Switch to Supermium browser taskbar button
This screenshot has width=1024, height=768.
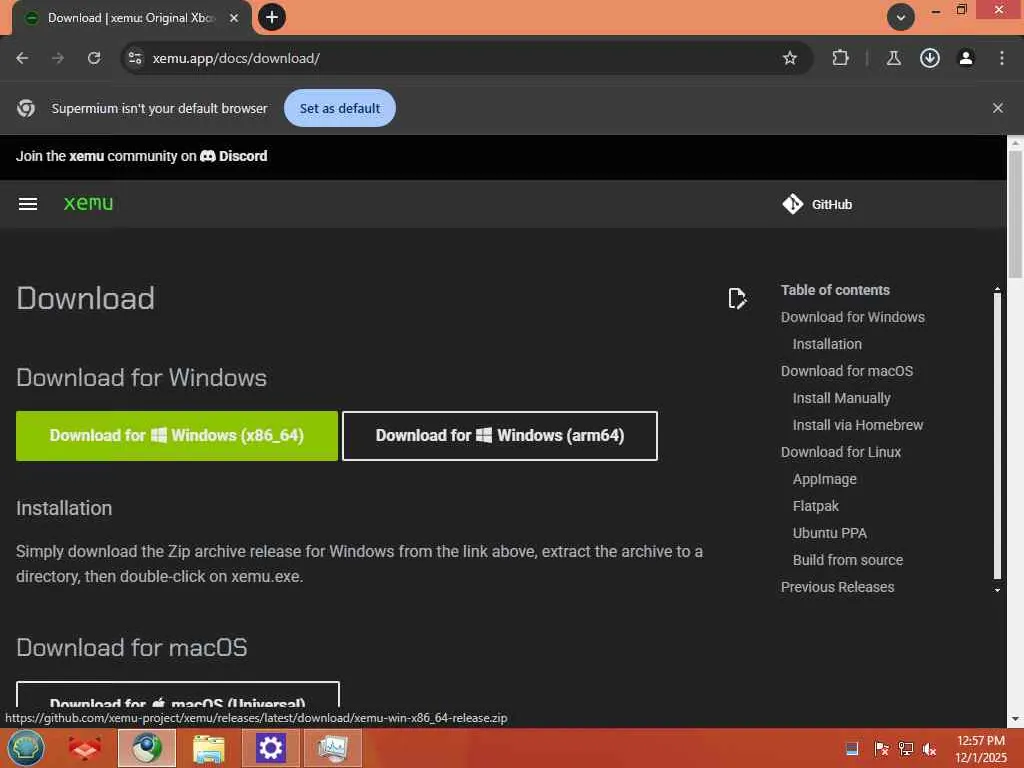(147, 748)
